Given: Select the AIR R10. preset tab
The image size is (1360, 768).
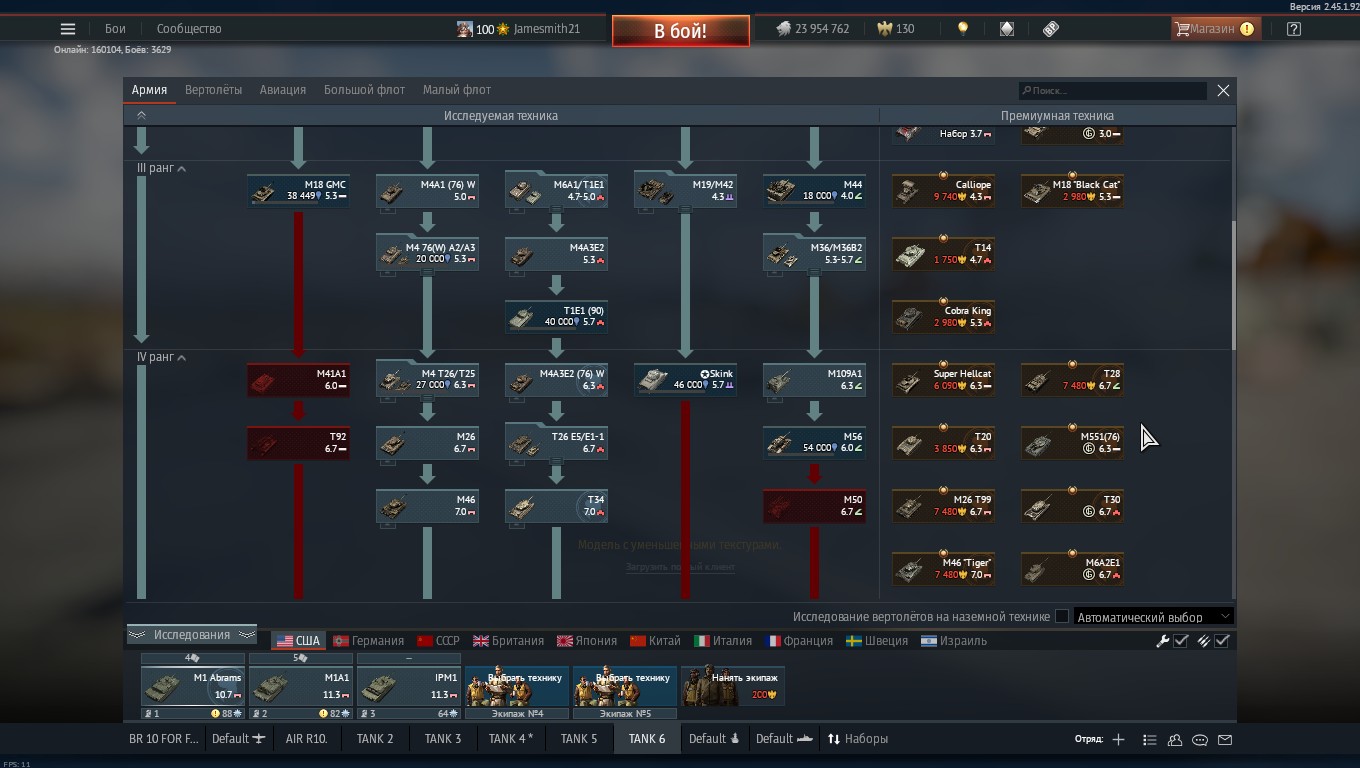Looking at the screenshot, I should click(307, 739).
